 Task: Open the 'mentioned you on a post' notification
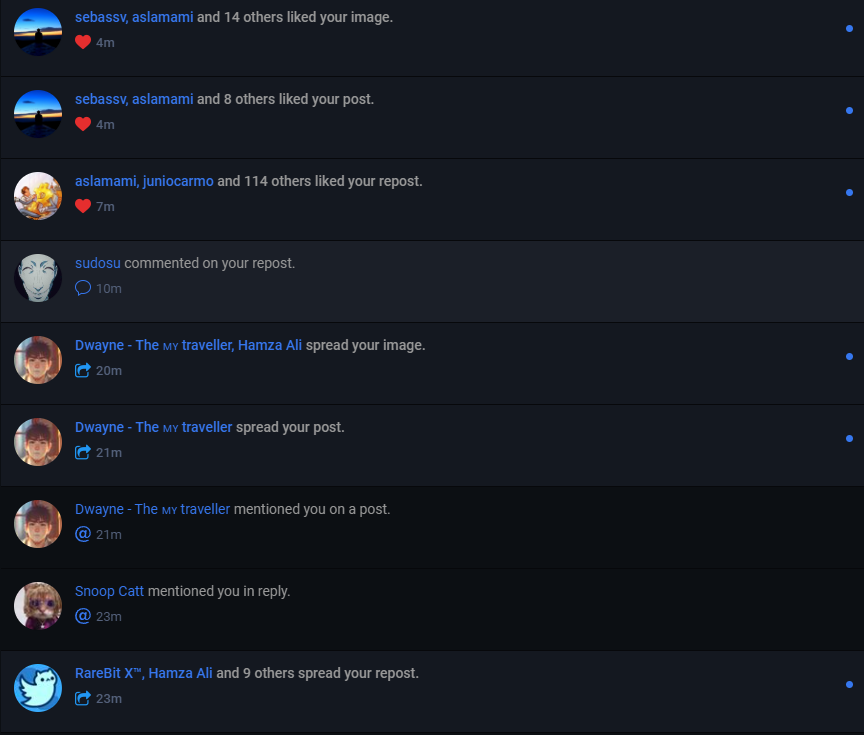click(432, 527)
